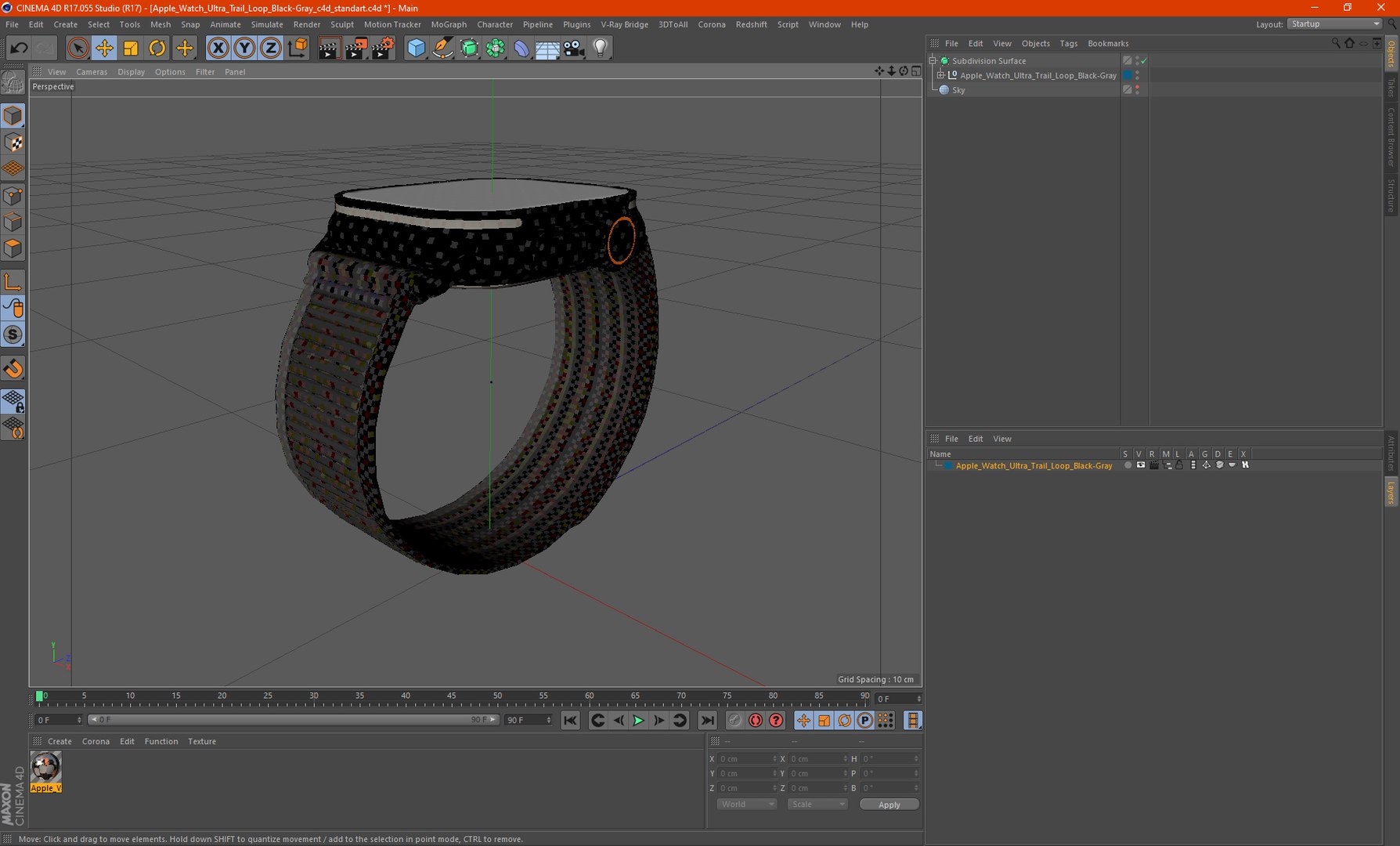Activate the Scale tool
The width and height of the screenshot is (1400, 846).
coord(131,49)
